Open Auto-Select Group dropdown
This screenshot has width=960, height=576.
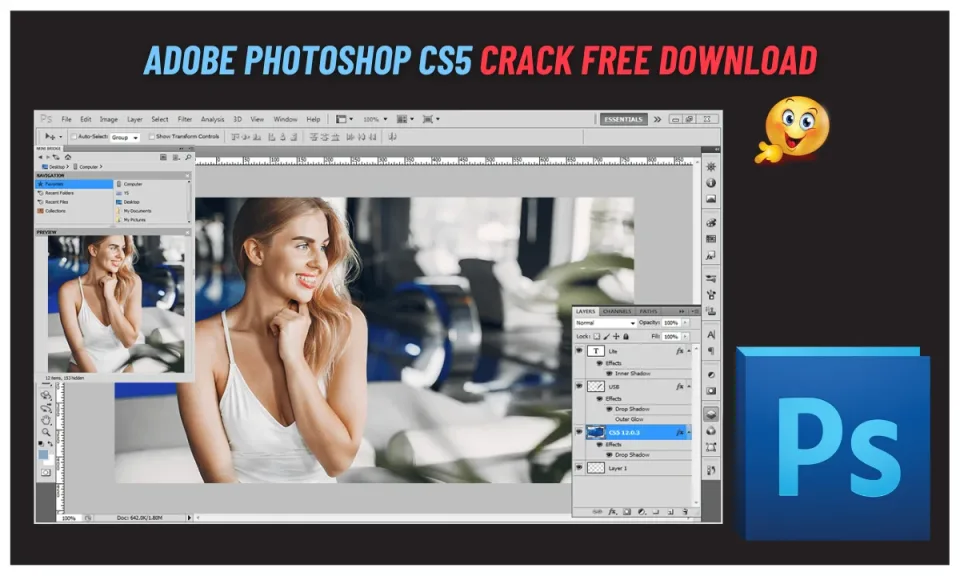tap(125, 138)
